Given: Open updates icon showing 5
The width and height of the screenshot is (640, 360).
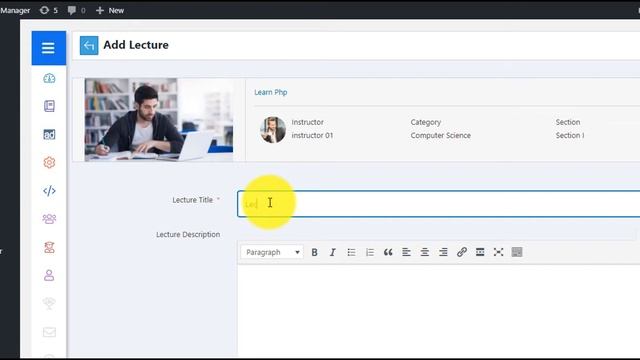Looking at the screenshot, I should click(x=49, y=10).
